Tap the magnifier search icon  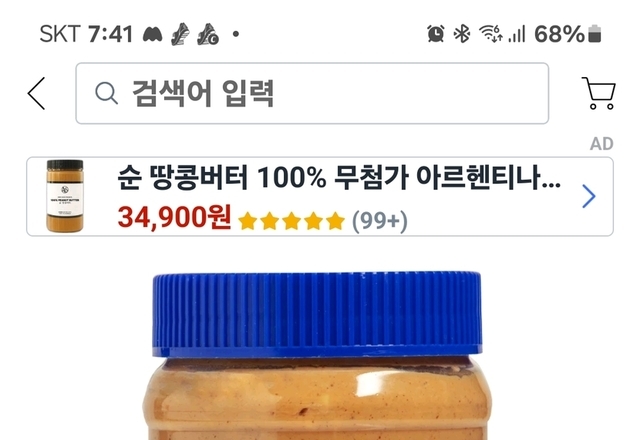click(x=107, y=93)
